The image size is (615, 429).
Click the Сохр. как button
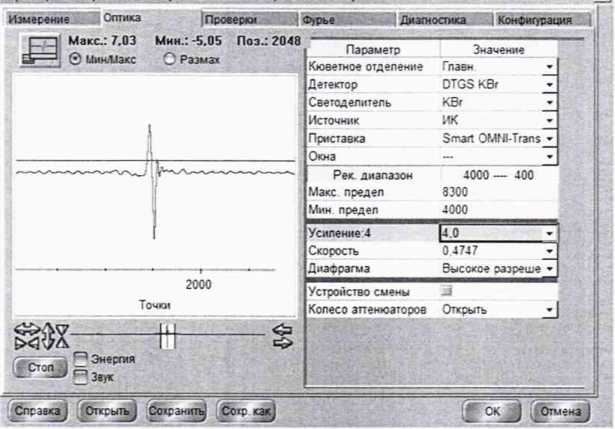pyautogui.click(x=246, y=411)
